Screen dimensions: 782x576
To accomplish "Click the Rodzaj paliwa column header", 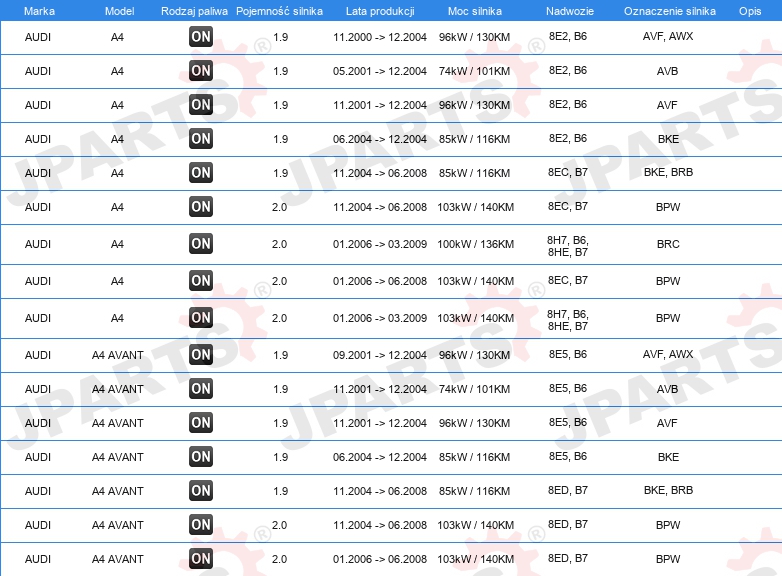I will (x=194, y=11).
